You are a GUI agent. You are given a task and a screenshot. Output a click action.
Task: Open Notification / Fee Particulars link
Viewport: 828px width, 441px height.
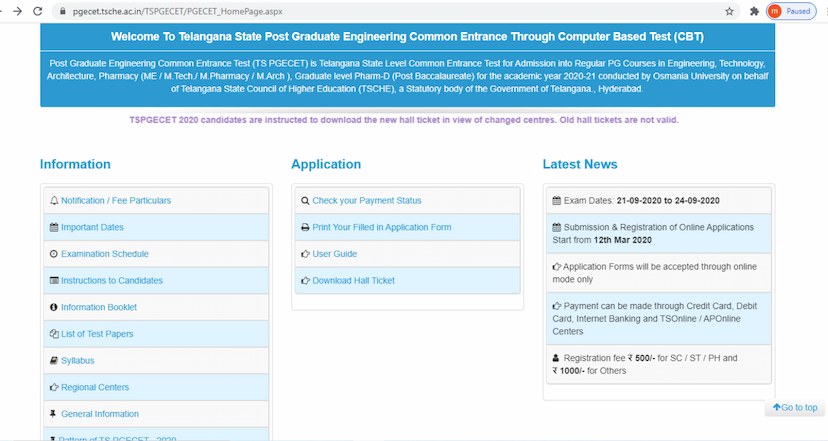pos(115,201)
